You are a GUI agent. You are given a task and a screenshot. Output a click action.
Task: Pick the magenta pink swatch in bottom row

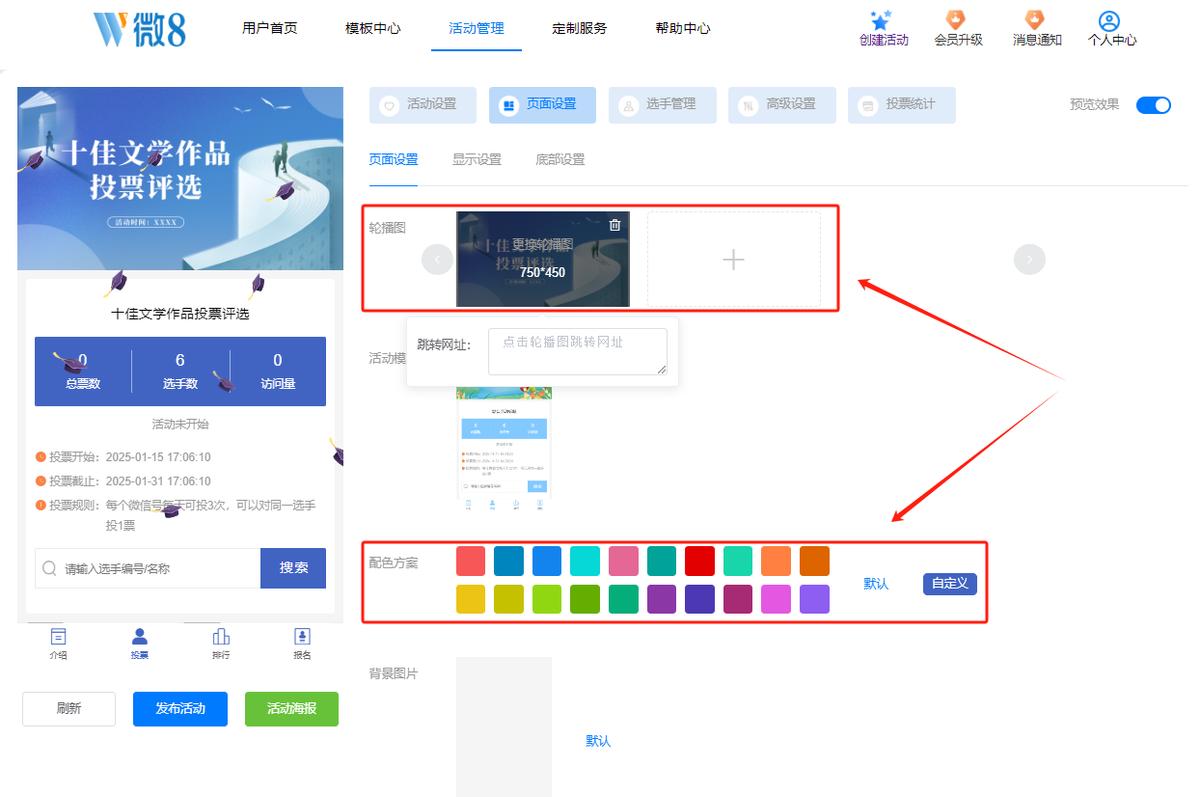[x=776, y=599]
